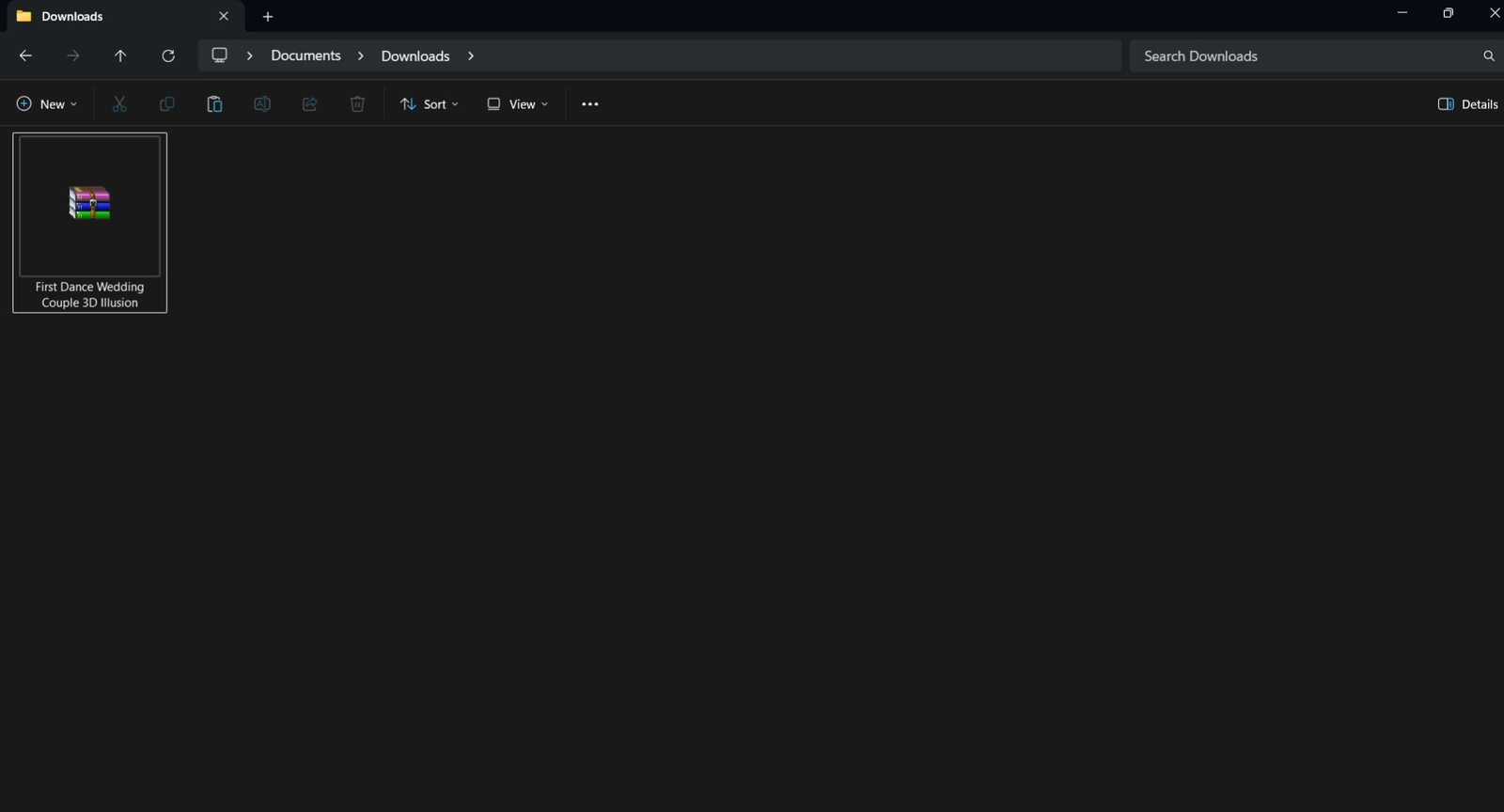
Task: Expand chevron after Downloads breadcrumb
Action: pyautogui.click(x=471, y=56)
